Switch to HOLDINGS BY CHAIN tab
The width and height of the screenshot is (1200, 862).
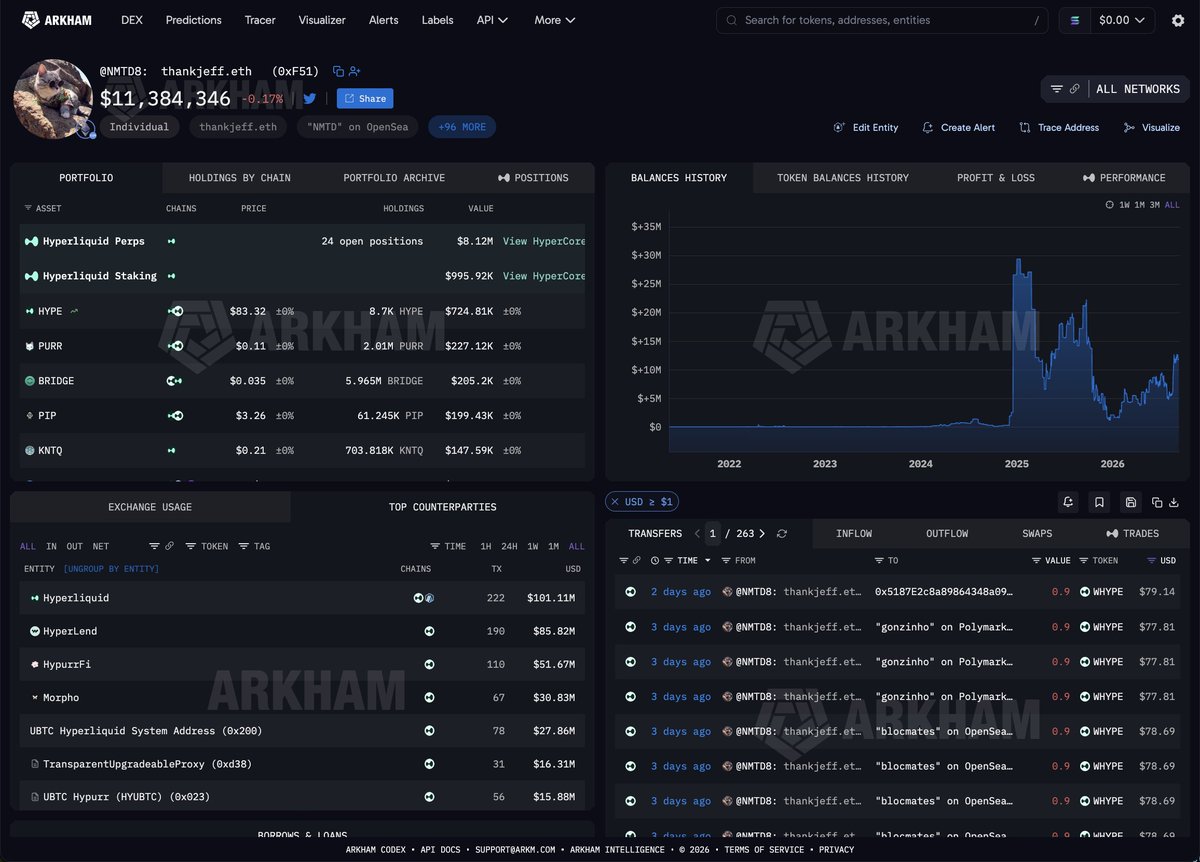tap(239, 178)
